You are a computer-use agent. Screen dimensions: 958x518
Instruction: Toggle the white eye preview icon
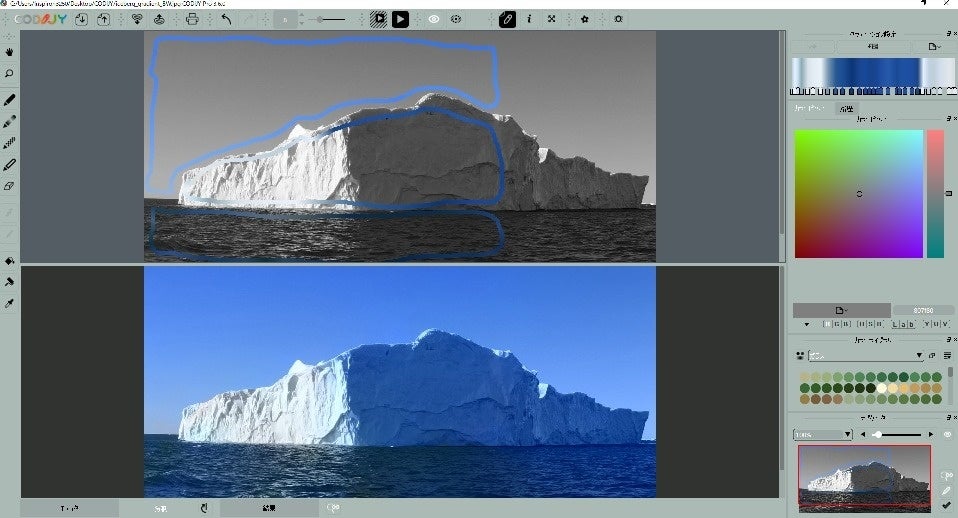pos(434,20)
